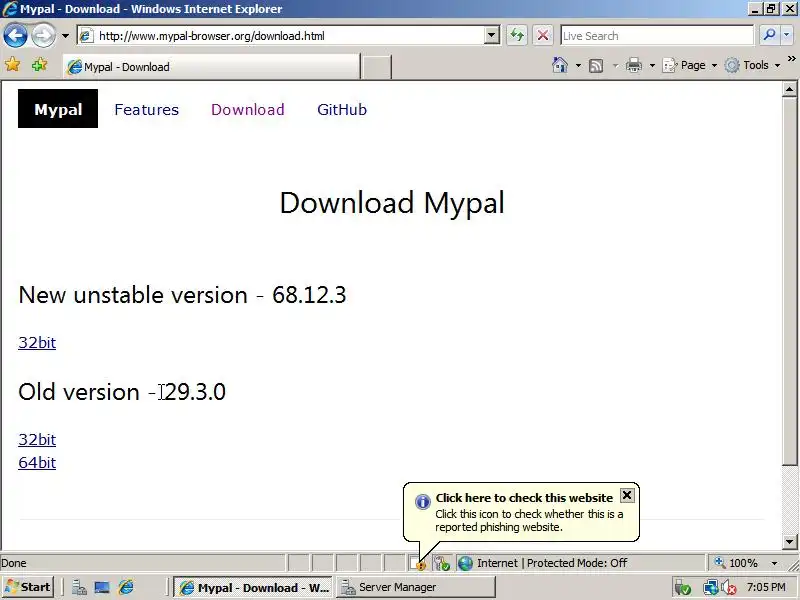Click the 7:05 PM clock
This screenshot has width=800, height=600.
766,587
